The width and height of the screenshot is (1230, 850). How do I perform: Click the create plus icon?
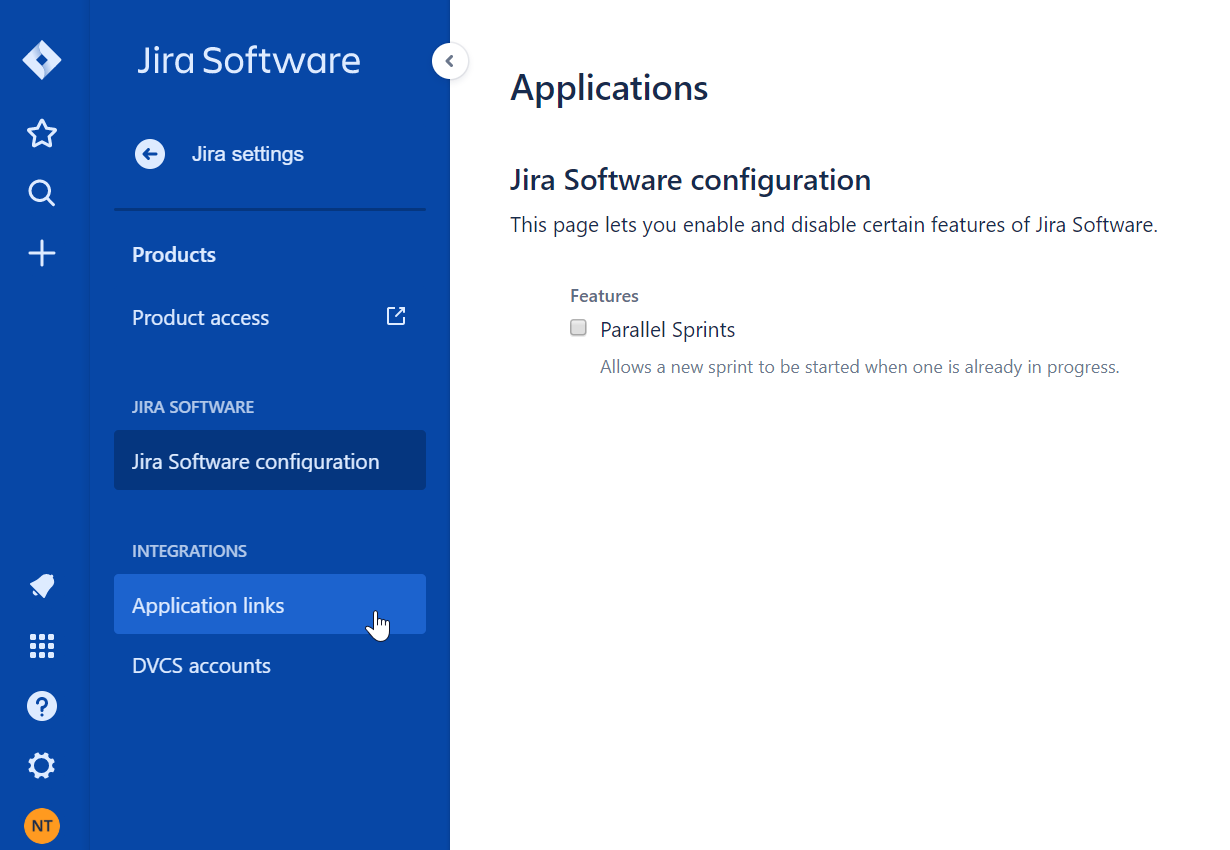tap(42, 254)
